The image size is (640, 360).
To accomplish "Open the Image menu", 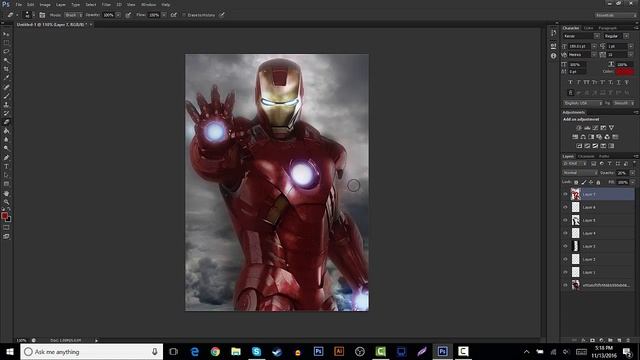I will coord(45,4).
